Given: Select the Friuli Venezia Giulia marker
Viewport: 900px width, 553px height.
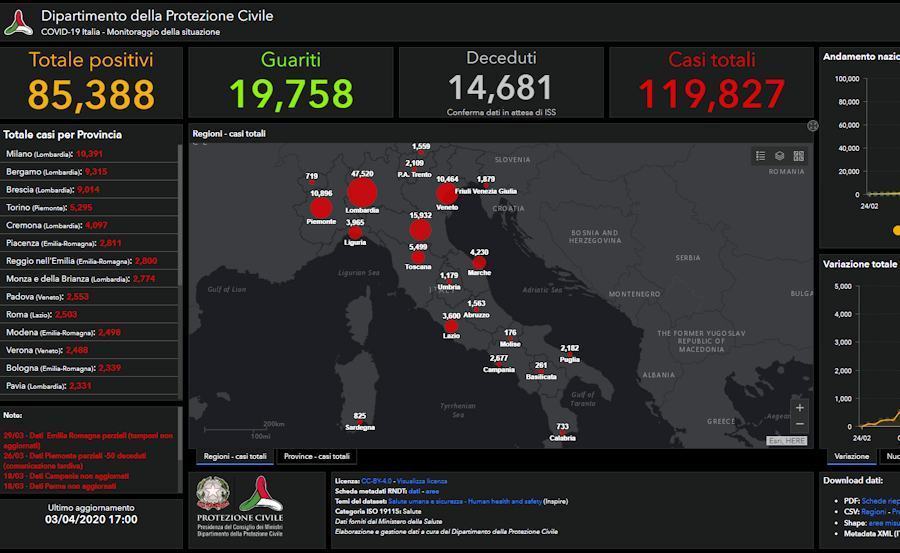Looking at the screenshot, I should (x=486, y=185).
